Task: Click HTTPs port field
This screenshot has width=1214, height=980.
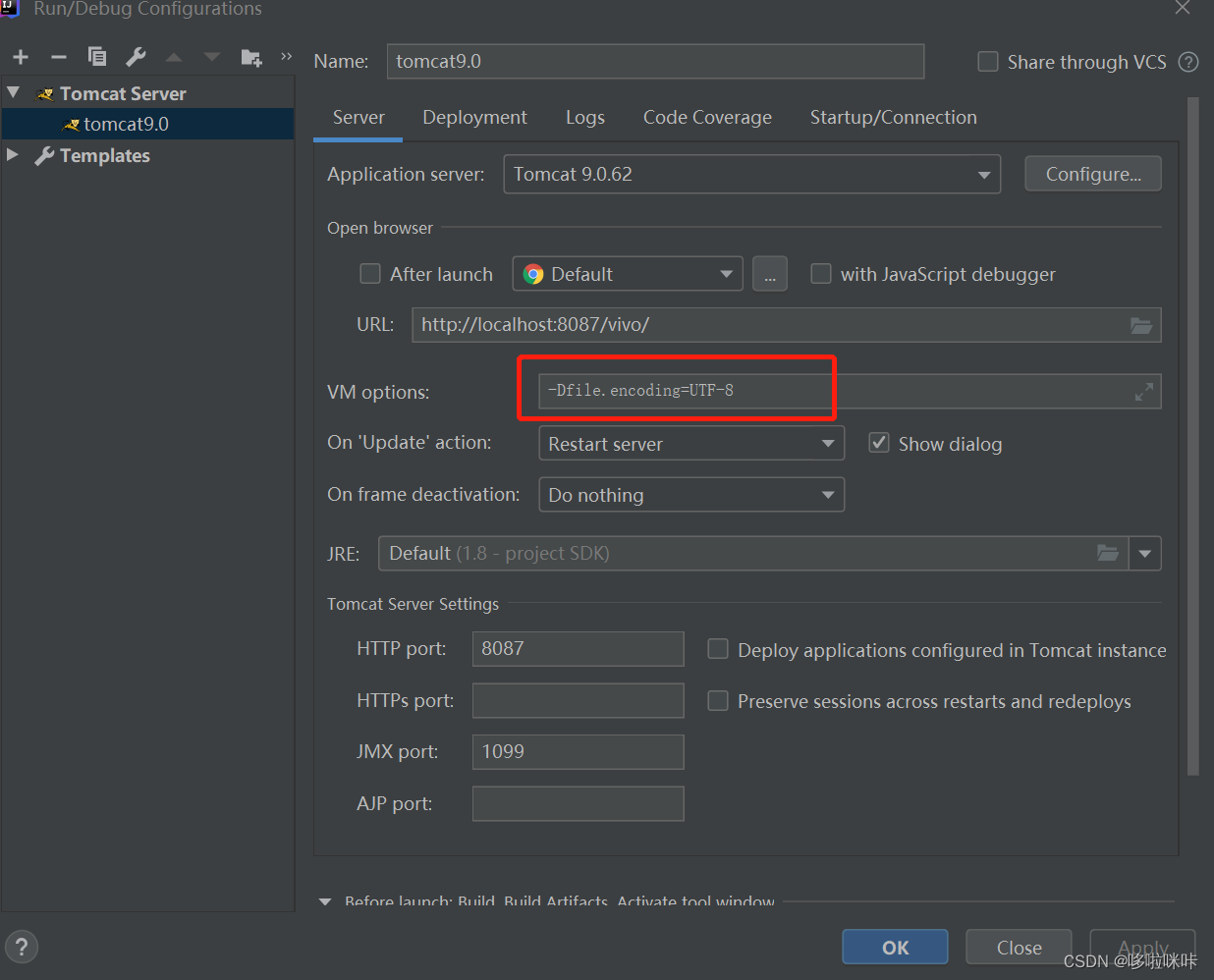Action: [578, 700]
